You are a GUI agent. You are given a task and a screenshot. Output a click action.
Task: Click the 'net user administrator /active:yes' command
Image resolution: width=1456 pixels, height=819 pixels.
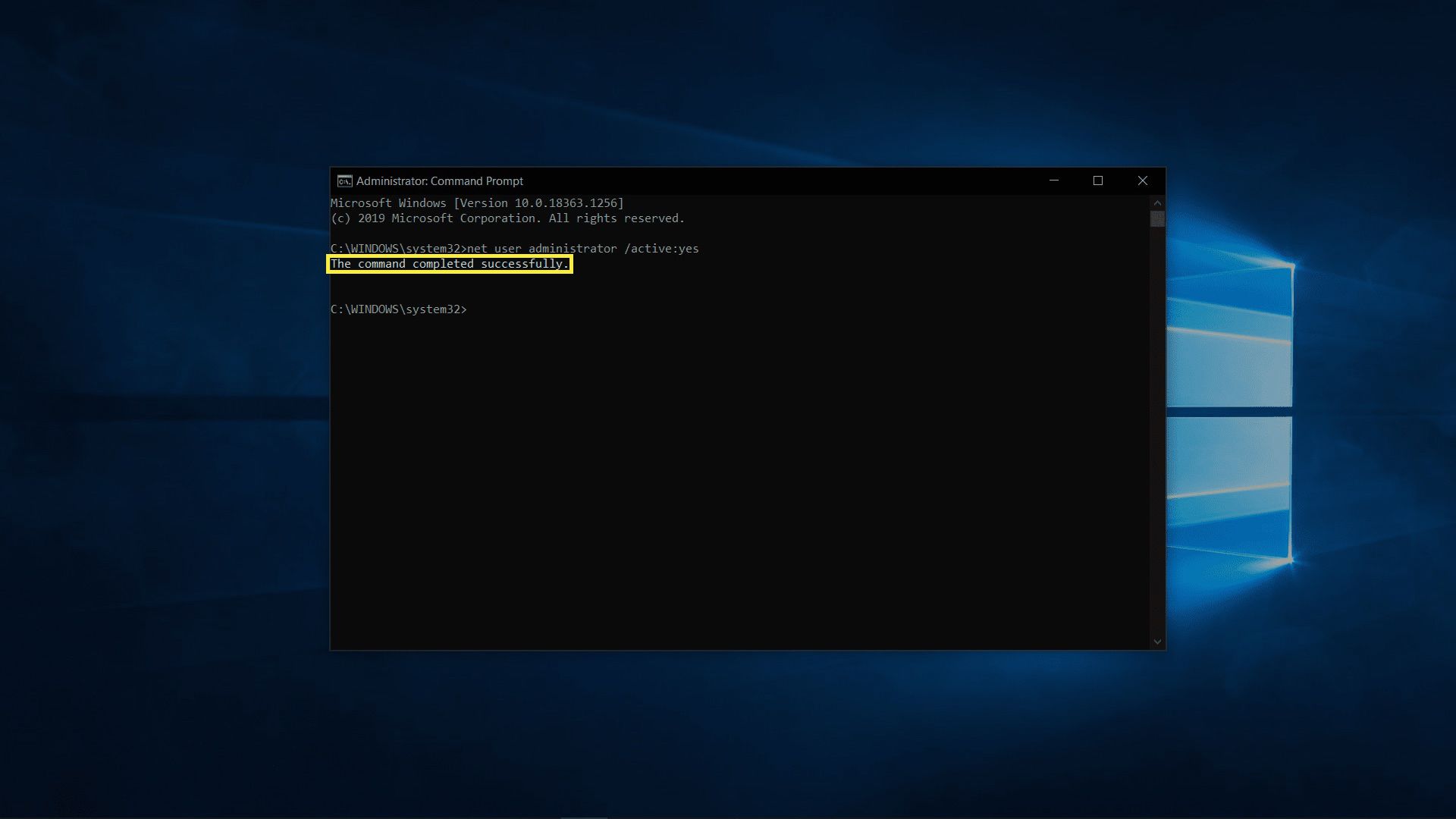click(x=583, y=249)
